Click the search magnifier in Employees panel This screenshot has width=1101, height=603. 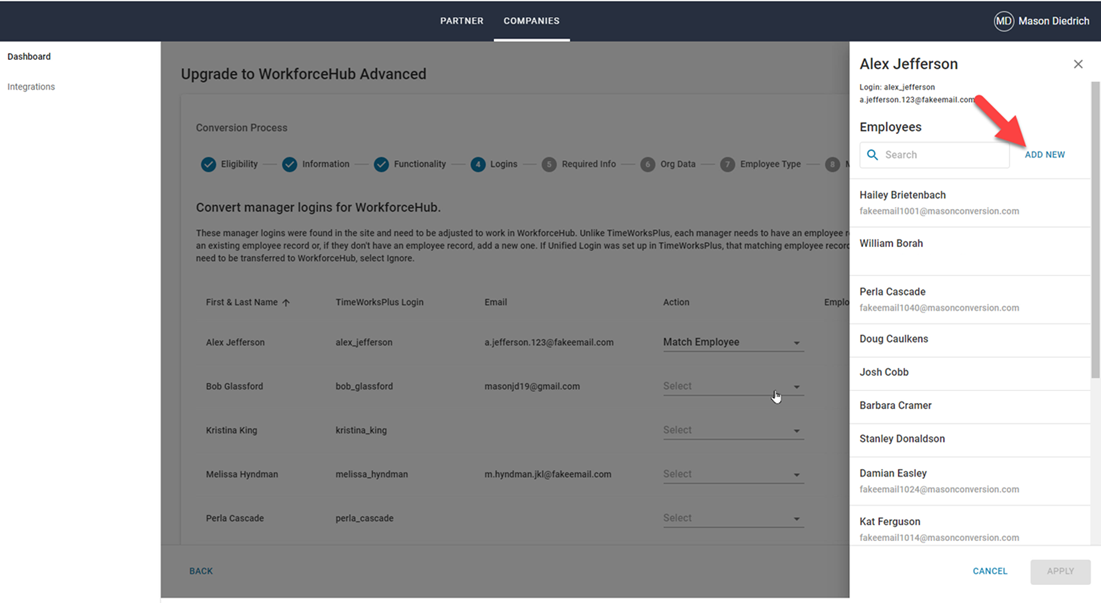(x=872, y=154)
